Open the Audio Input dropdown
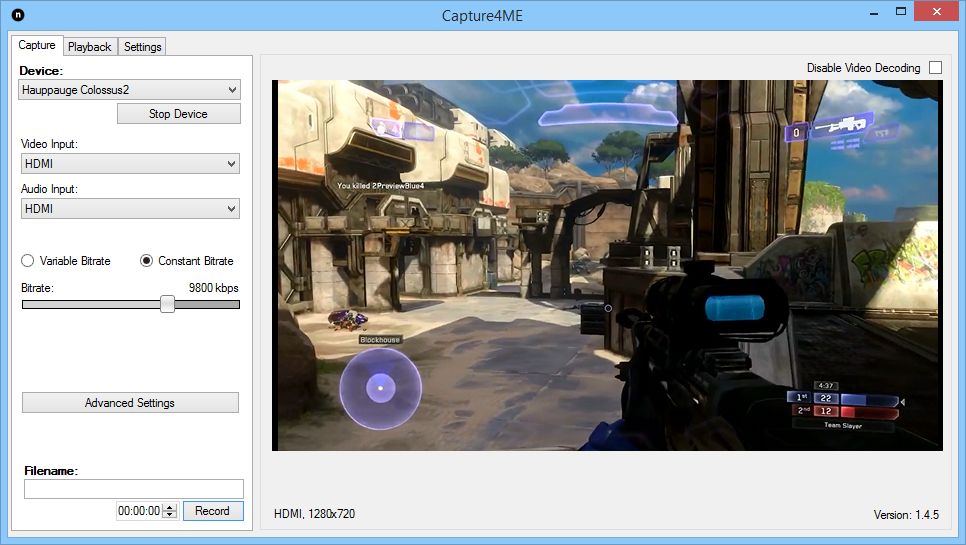 click(x=130, y=209)
